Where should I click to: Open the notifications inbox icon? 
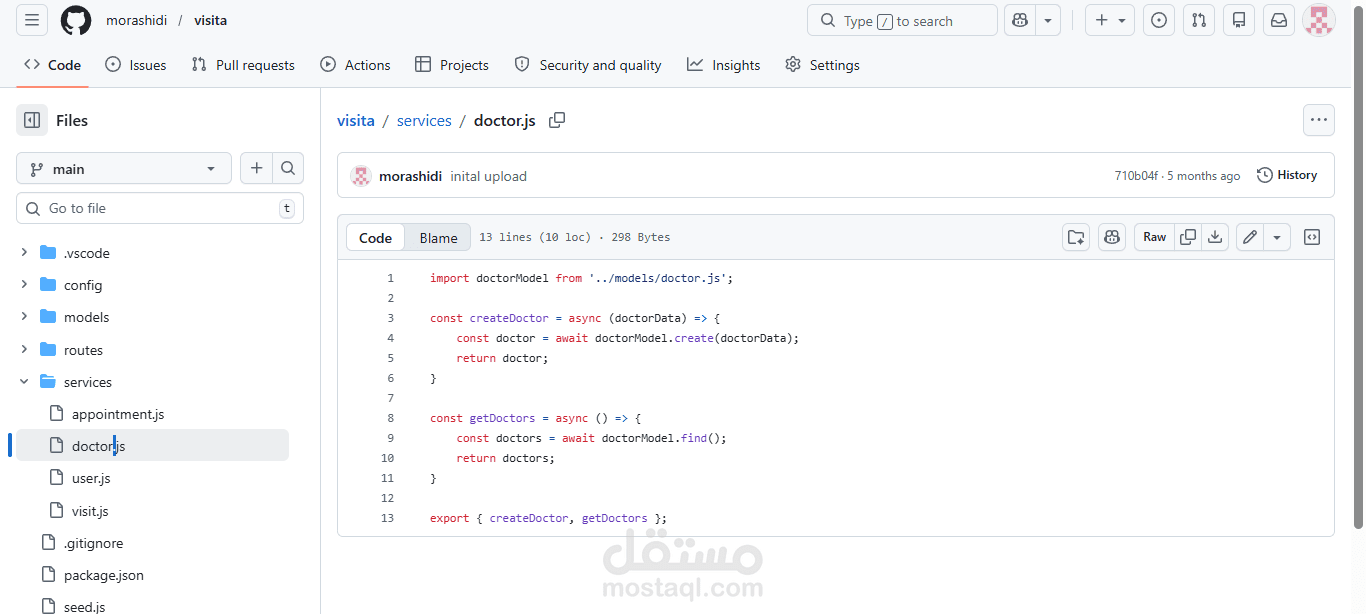click(1279, 20)
